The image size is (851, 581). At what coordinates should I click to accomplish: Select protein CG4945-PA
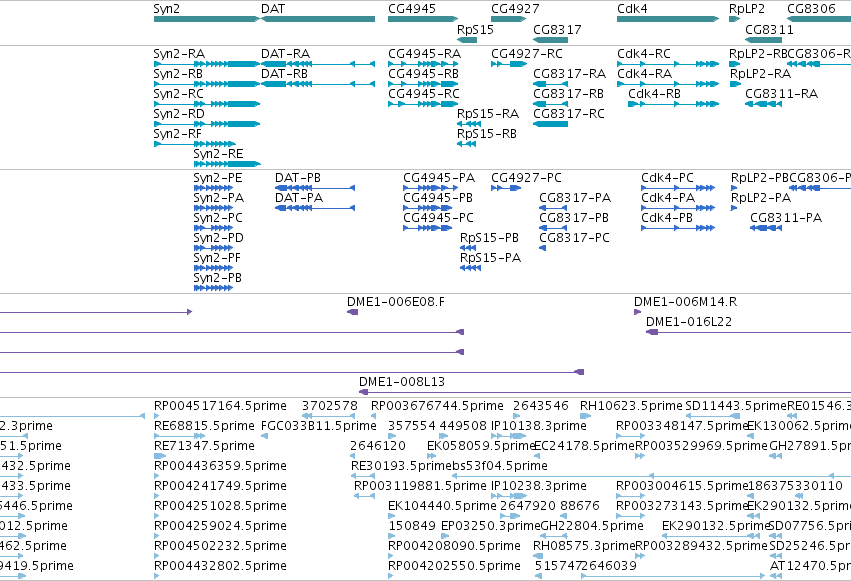tap(430, 188)
